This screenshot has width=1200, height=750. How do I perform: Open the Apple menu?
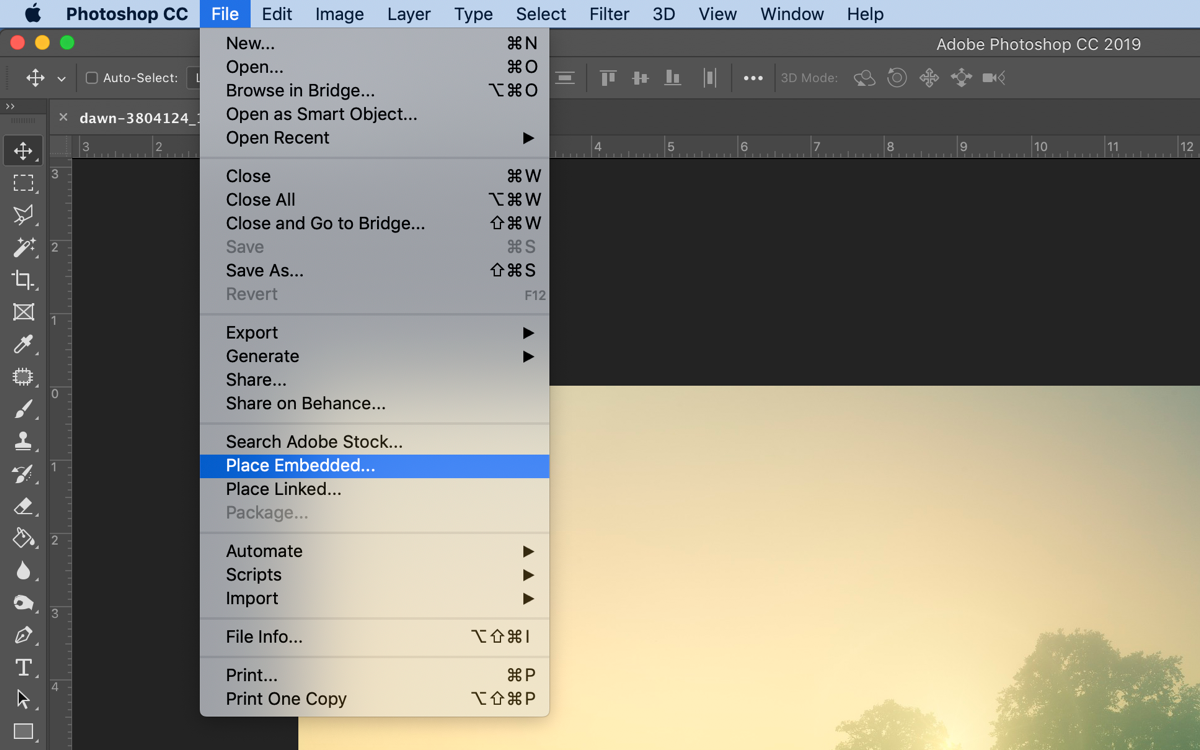click(x=32, y=14)
